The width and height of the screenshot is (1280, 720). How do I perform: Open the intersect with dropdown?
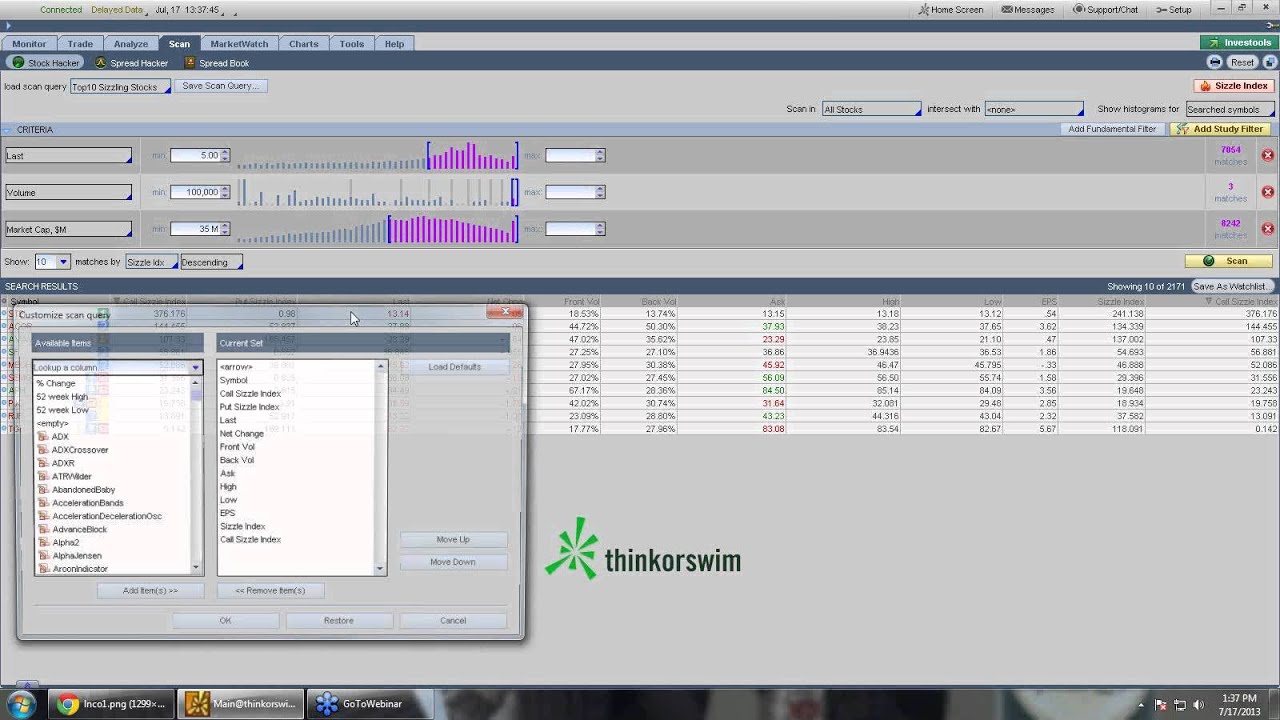[x=1033, y=109]
